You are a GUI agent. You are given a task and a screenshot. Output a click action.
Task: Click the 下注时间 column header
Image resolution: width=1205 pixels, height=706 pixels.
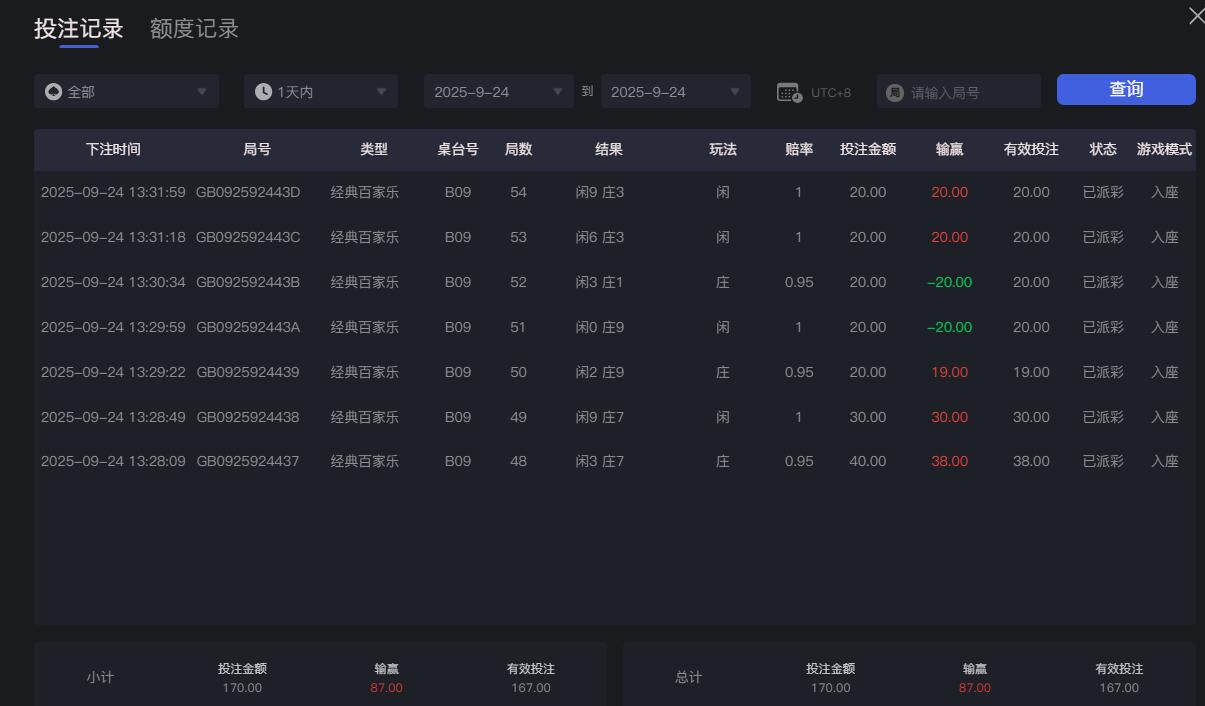pyautogui.click(x=113, y=149)
